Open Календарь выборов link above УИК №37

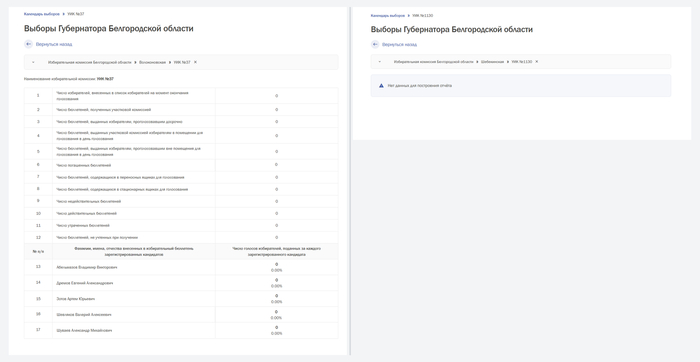[42, 14]
